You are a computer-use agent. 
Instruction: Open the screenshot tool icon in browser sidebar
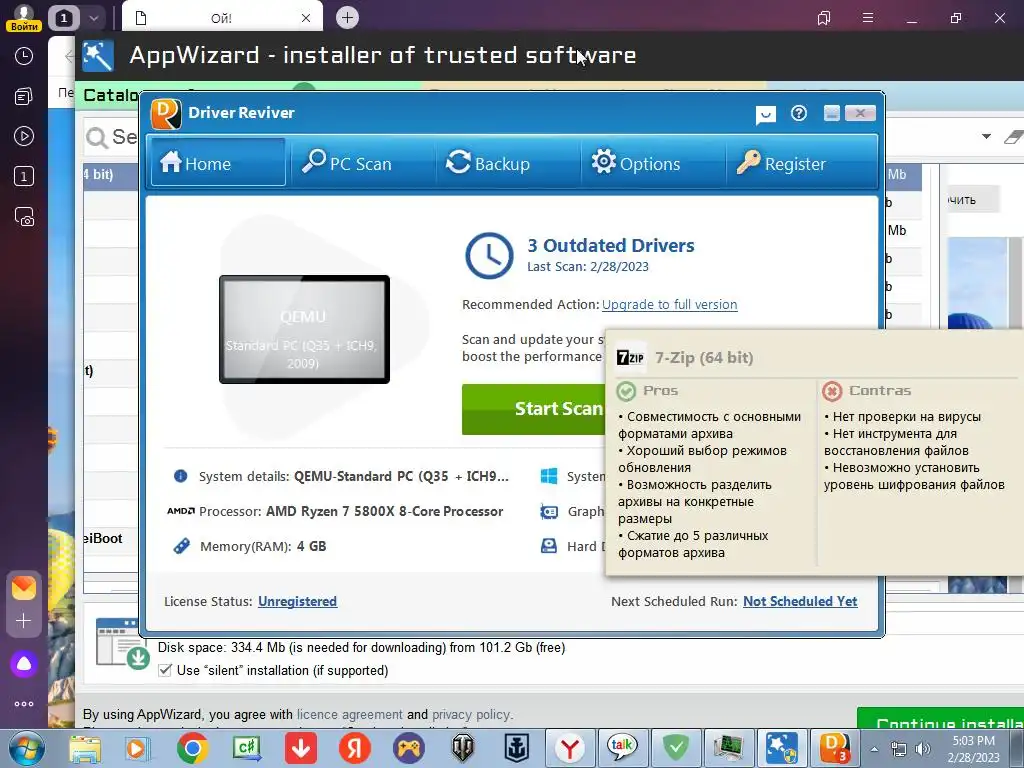pos(24,217)
